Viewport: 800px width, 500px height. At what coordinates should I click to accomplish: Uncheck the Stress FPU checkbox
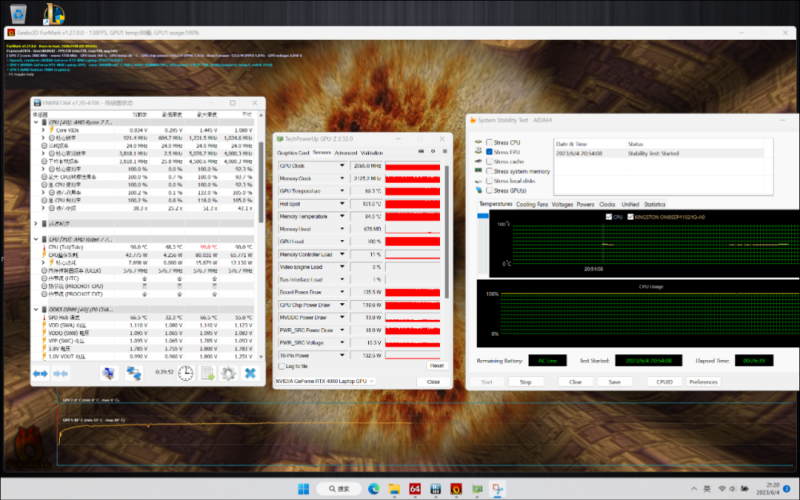pos(487,152)
